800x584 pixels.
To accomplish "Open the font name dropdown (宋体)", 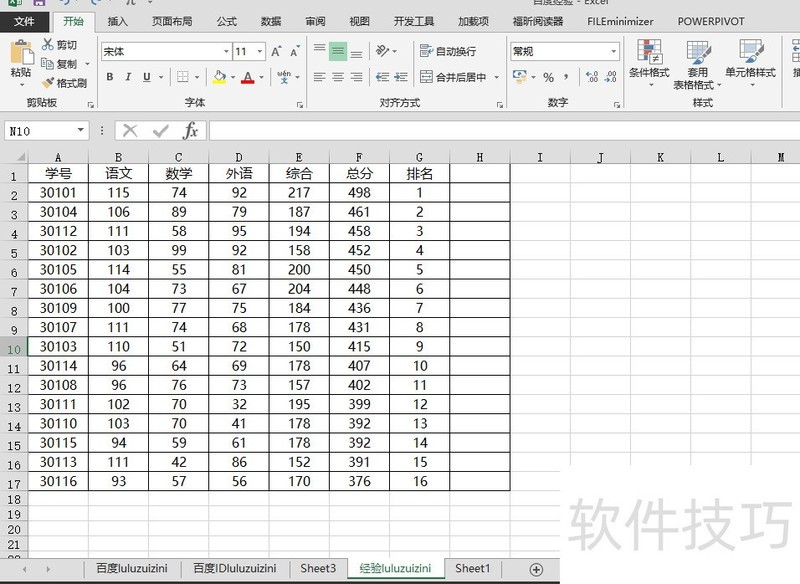I will coord(226,52).
